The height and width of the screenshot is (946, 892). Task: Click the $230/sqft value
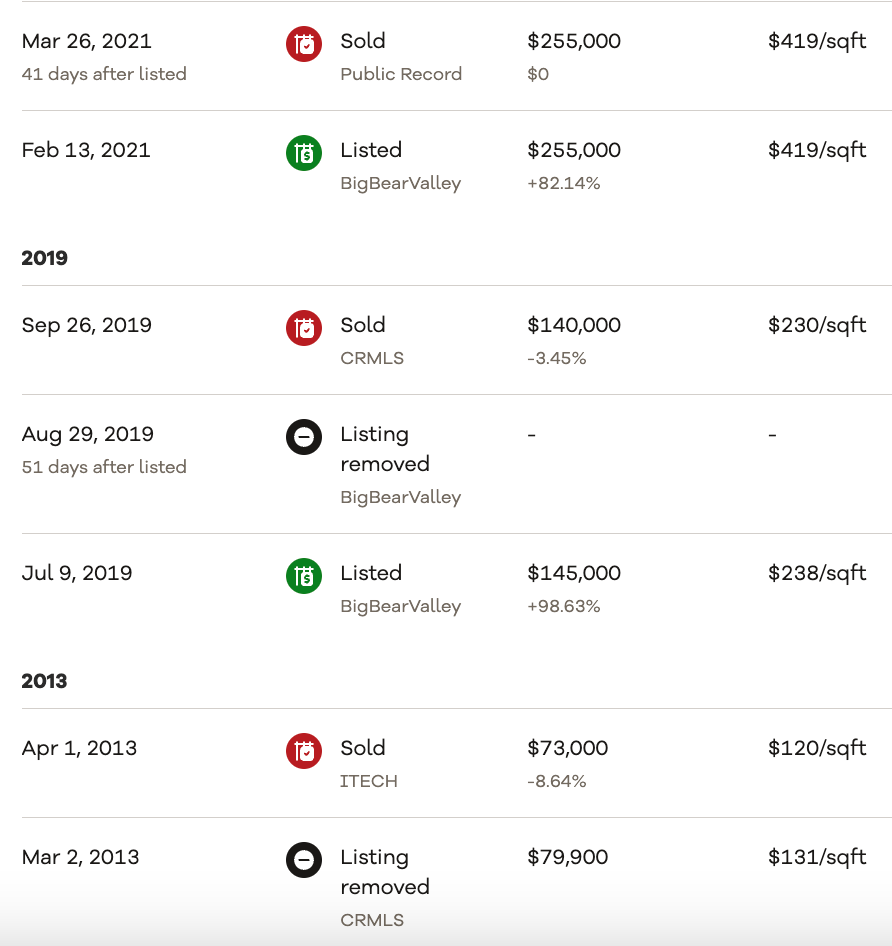(x=817, y=325)
